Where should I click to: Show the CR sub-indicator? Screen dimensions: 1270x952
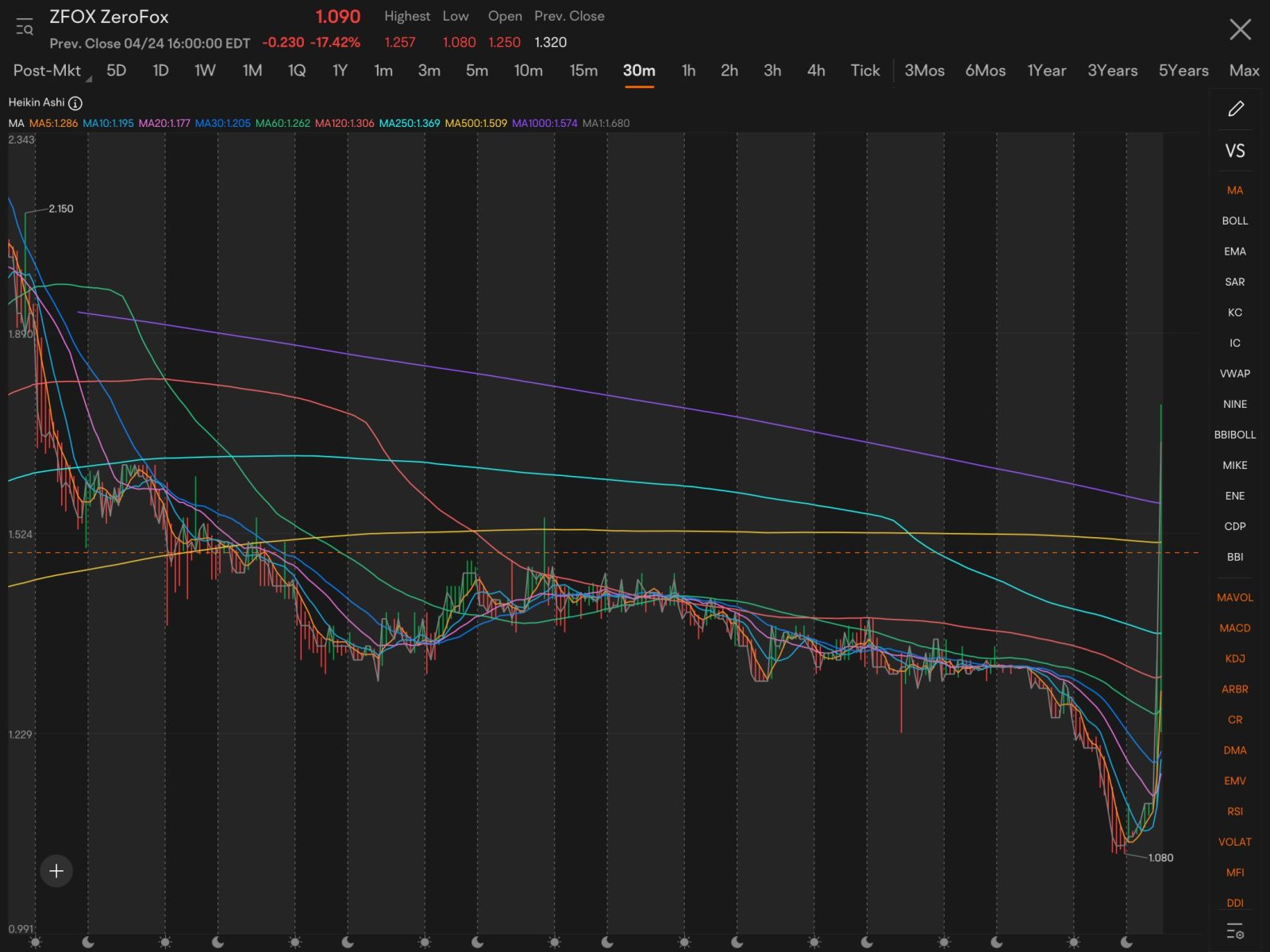pos(1235,720)
